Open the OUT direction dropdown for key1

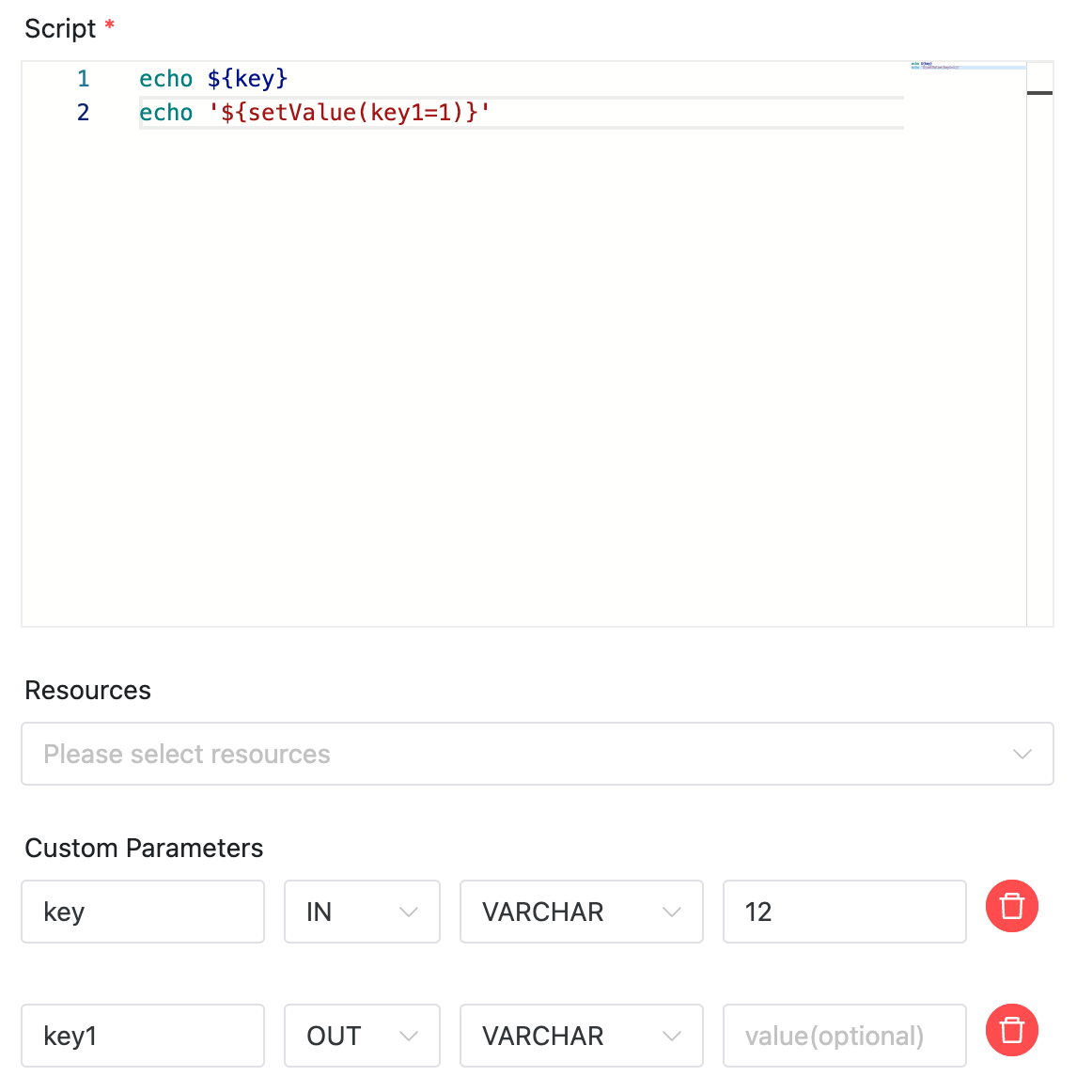pos(362,1036)
